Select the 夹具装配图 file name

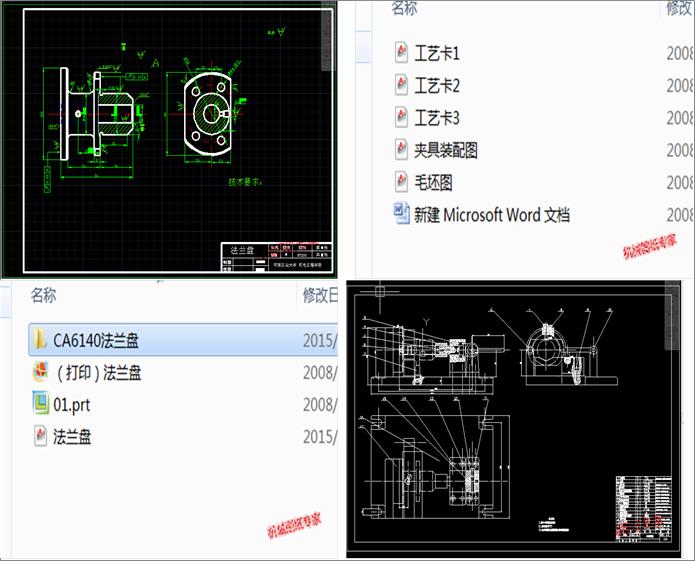(445, 151)
